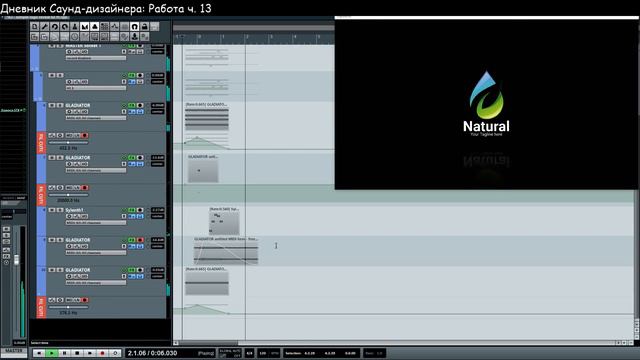
Task: Open project settings with the wrench icon
Action: click(x=44, y=27)
